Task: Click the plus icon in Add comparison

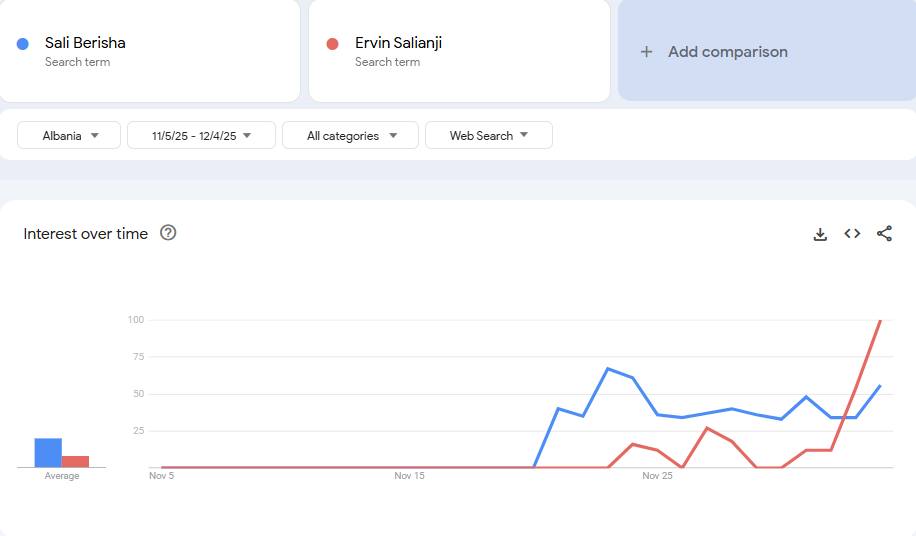Action: click(646, 52)
